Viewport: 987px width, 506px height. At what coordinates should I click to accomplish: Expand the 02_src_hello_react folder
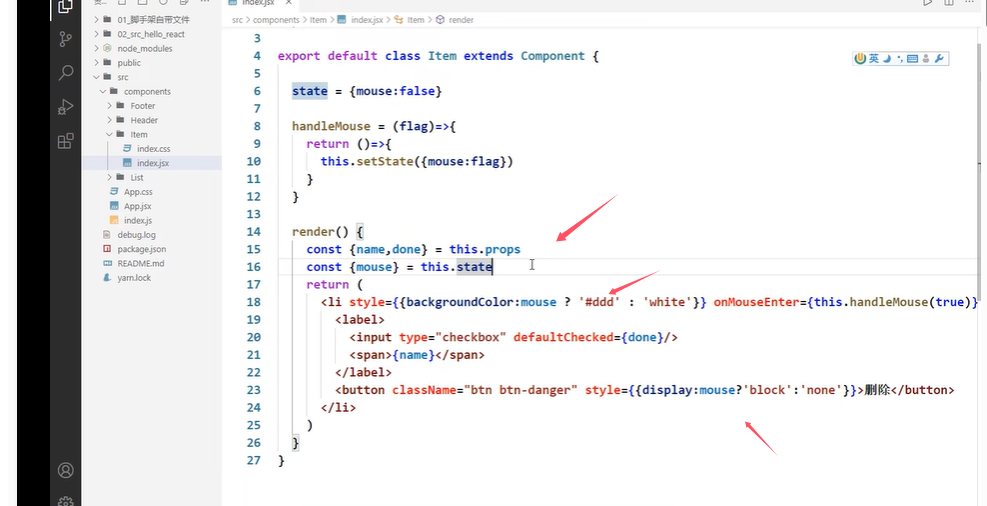tap(96, 34)
